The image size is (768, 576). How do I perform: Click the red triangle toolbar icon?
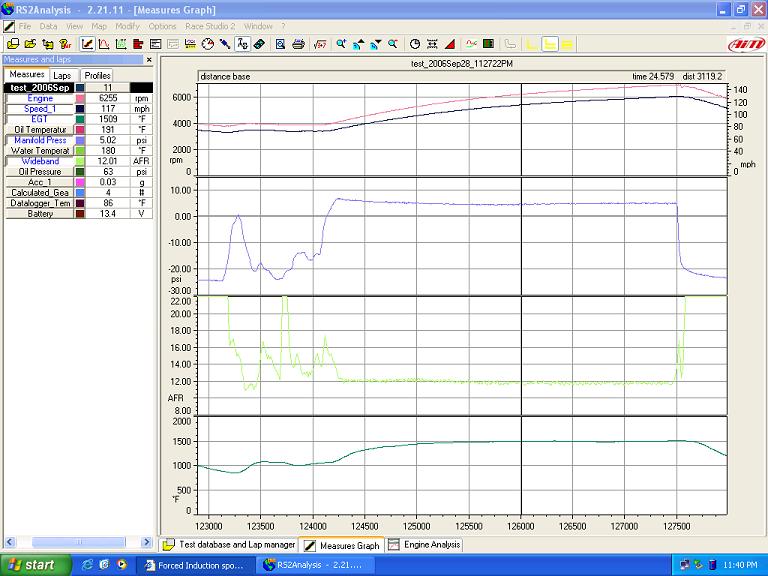pos(449,44)
